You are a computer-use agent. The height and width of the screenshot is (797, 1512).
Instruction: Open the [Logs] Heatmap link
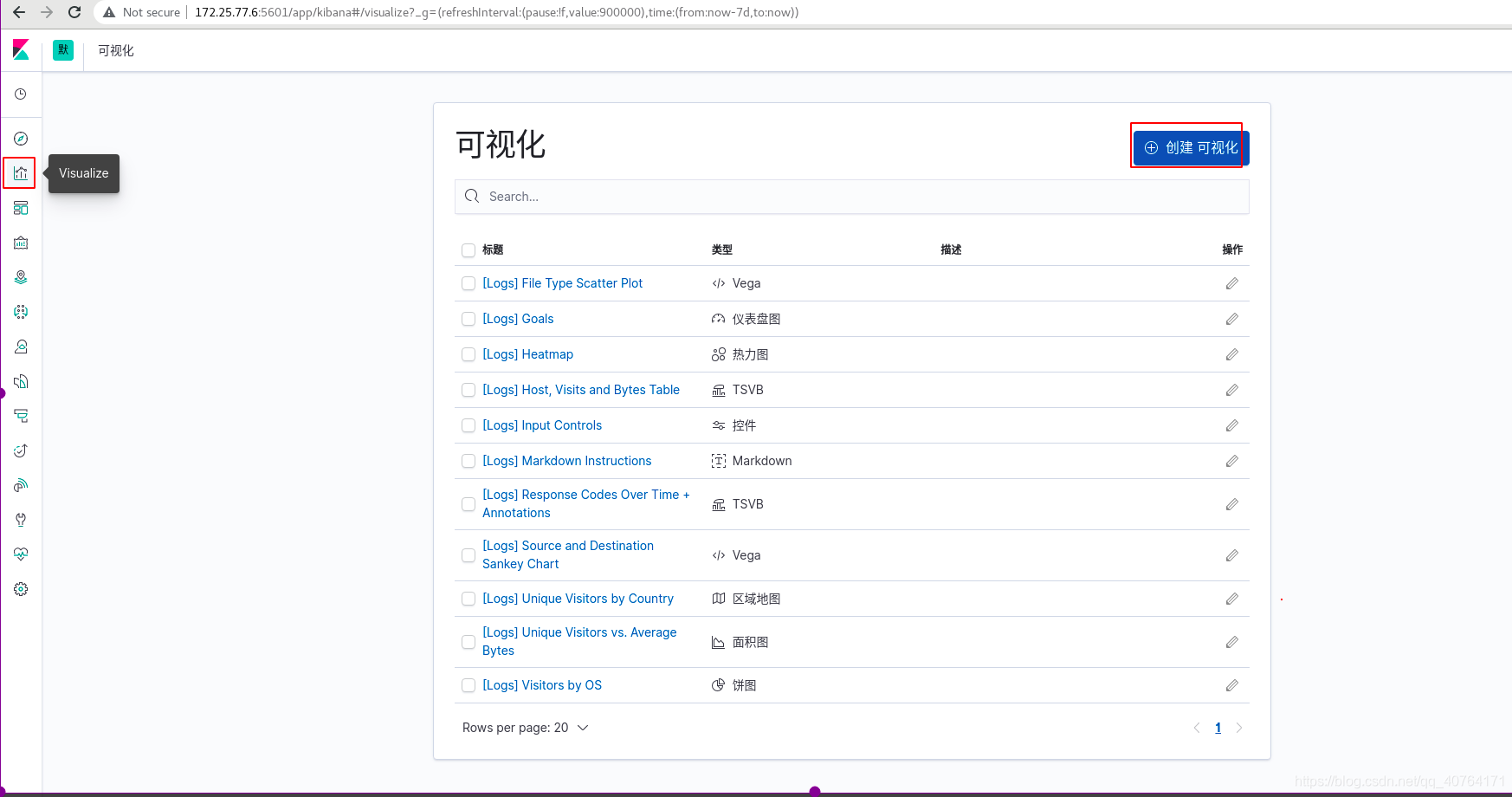pyautogui.click(x=527, y=354)
